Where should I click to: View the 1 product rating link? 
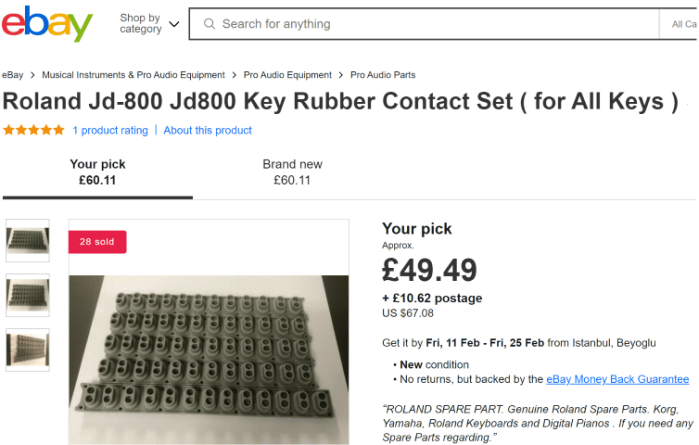(110, 130)
